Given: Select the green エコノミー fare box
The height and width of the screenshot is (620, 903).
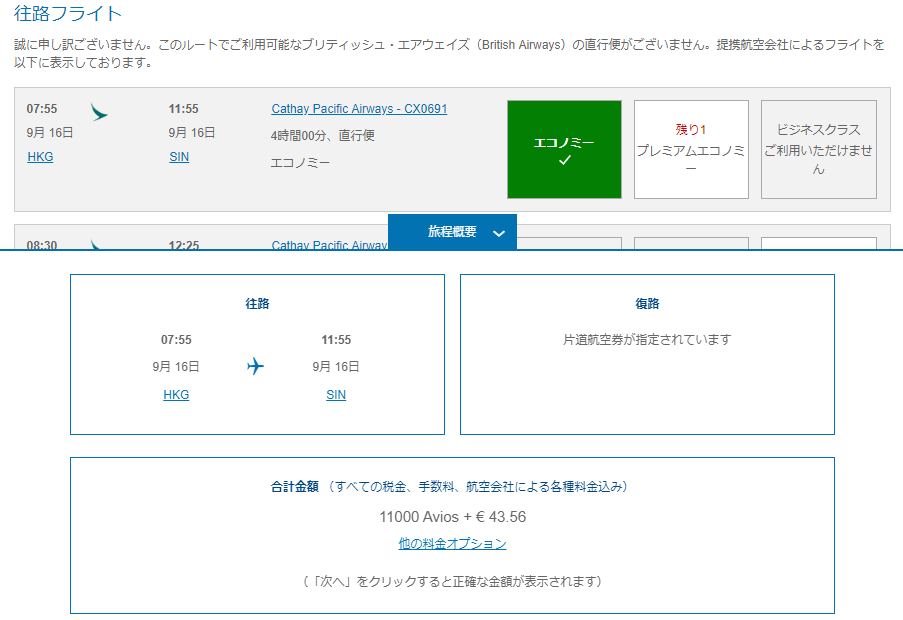Looking at the screenshot, I should click(564, 150).
